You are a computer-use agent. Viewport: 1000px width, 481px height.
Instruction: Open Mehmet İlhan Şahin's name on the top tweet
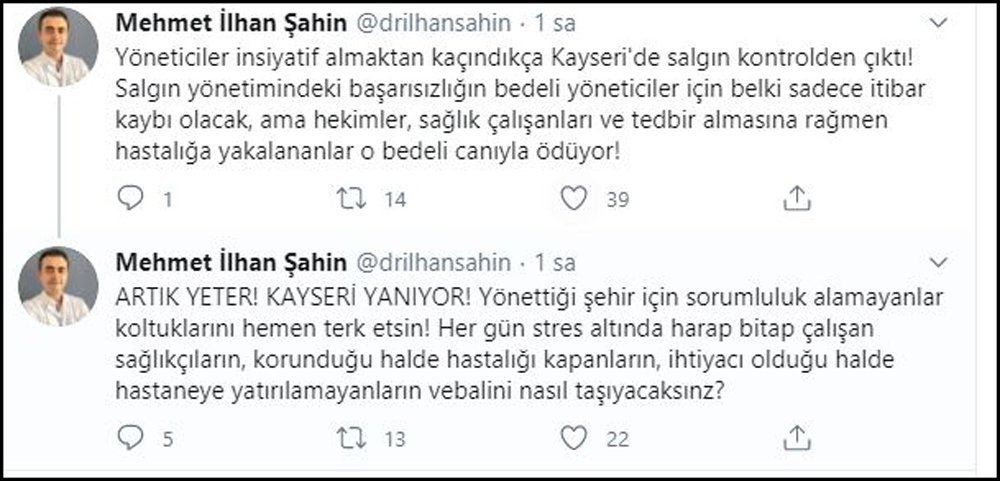231,23
